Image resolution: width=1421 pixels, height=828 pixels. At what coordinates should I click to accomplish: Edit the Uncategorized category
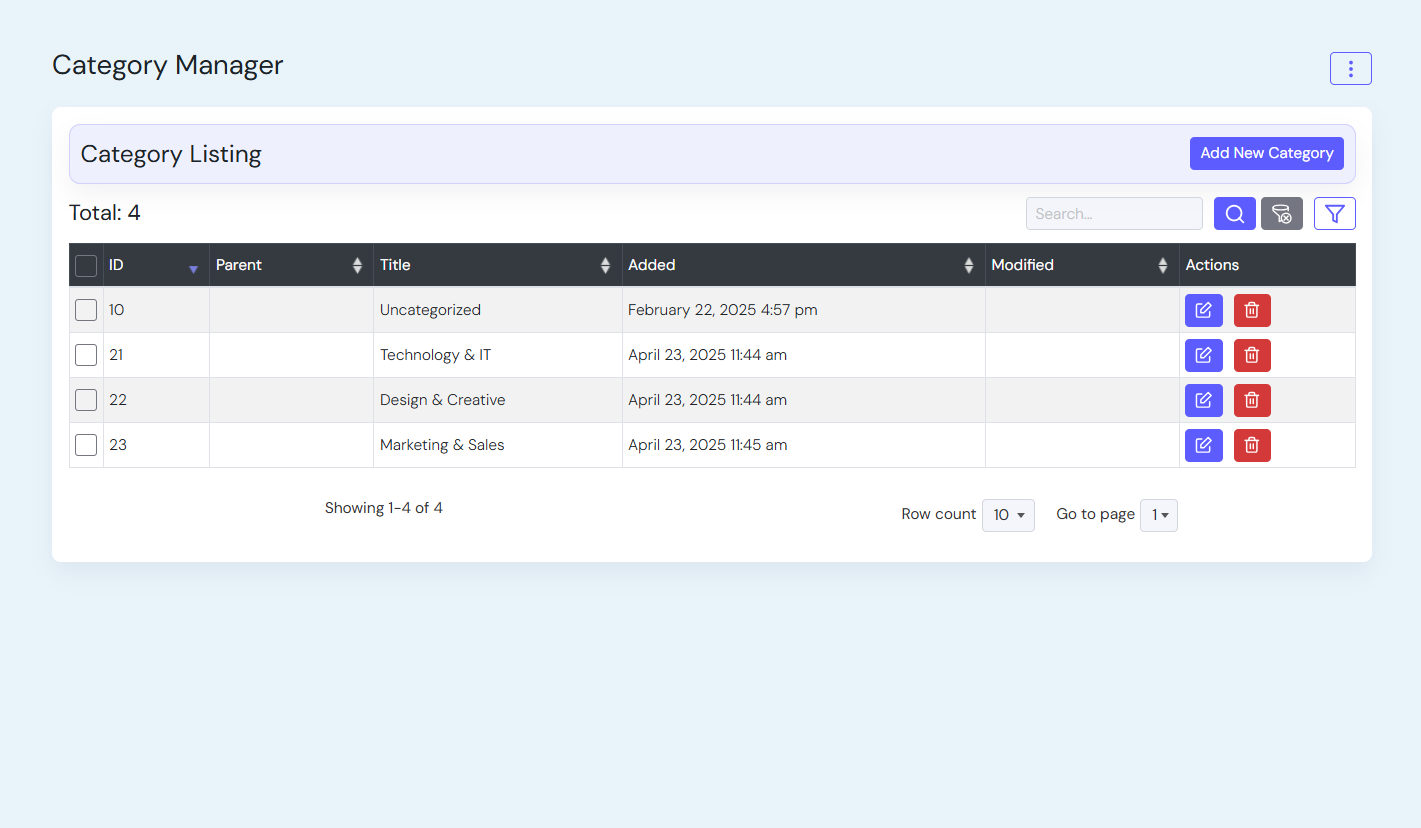(1203, 311)
